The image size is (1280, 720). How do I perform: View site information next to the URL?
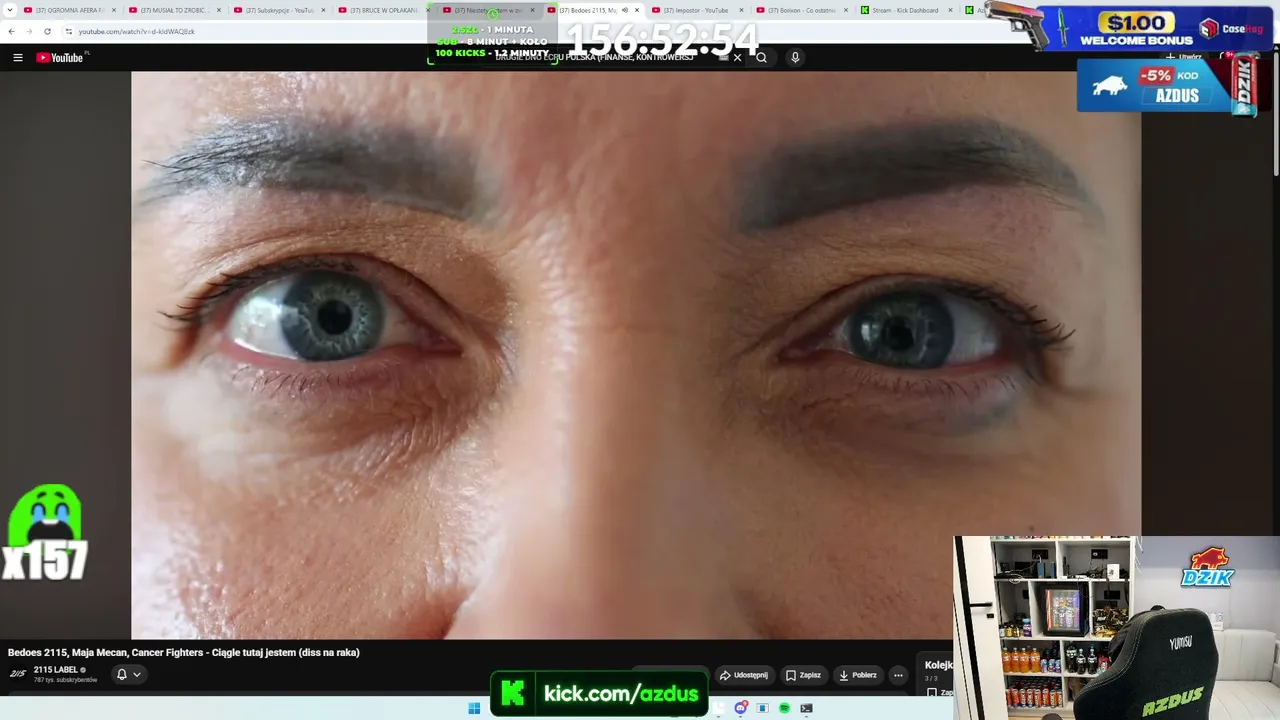tap(68, 31)
